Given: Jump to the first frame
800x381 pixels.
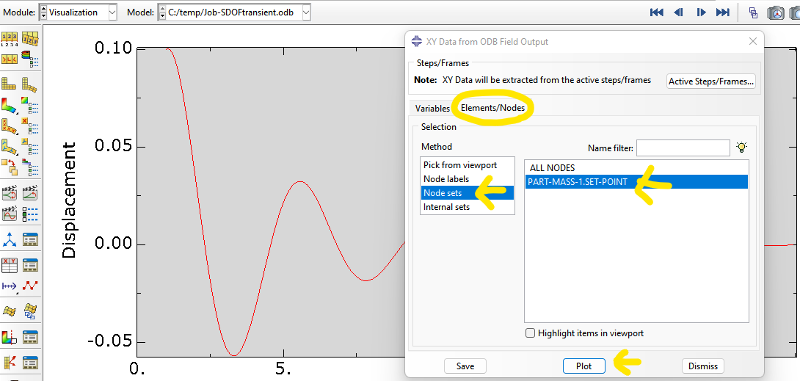Looking at the screenshot, I should pos(656,13).
